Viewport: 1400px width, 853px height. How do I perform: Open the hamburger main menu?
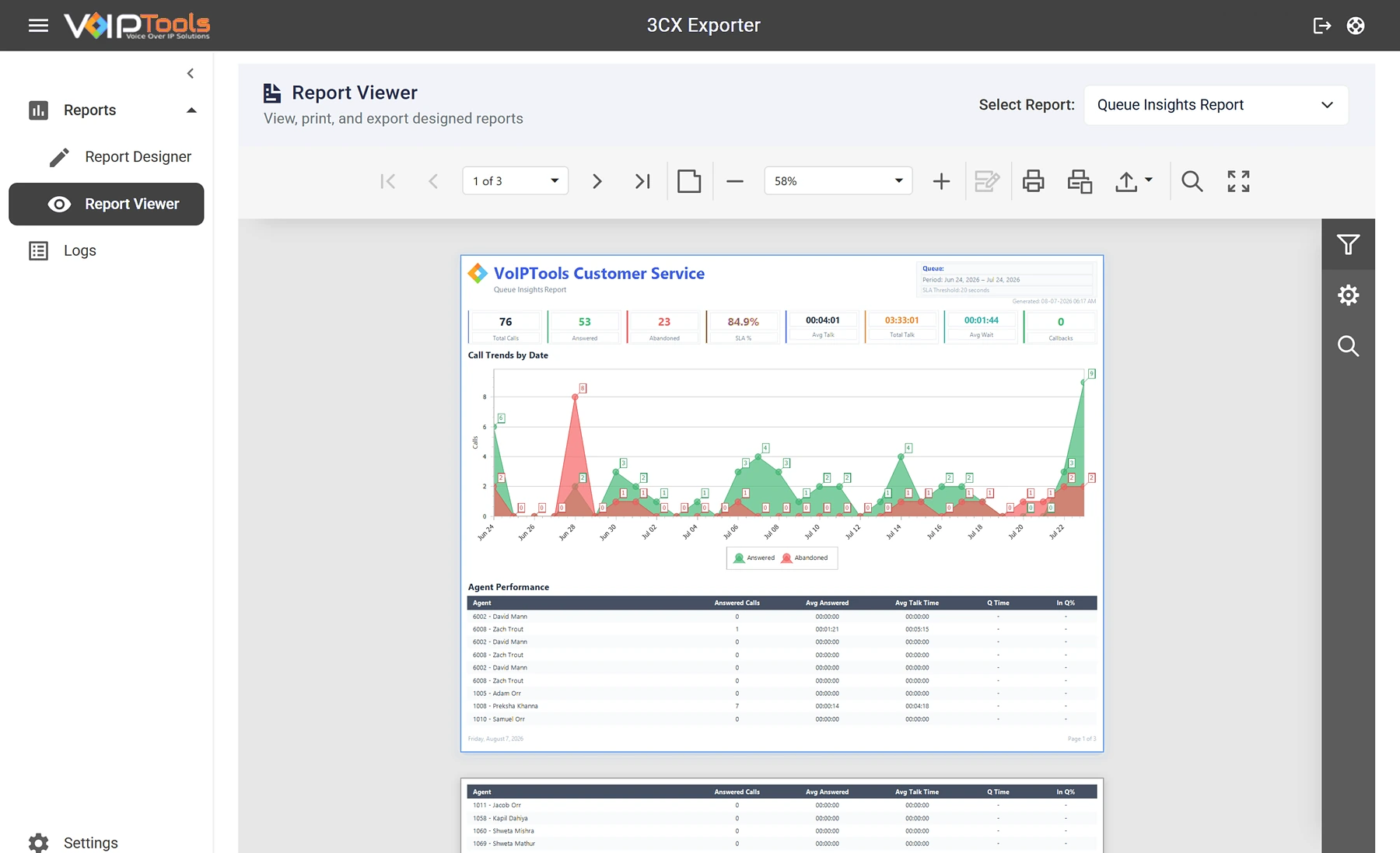tap(38, 26)
